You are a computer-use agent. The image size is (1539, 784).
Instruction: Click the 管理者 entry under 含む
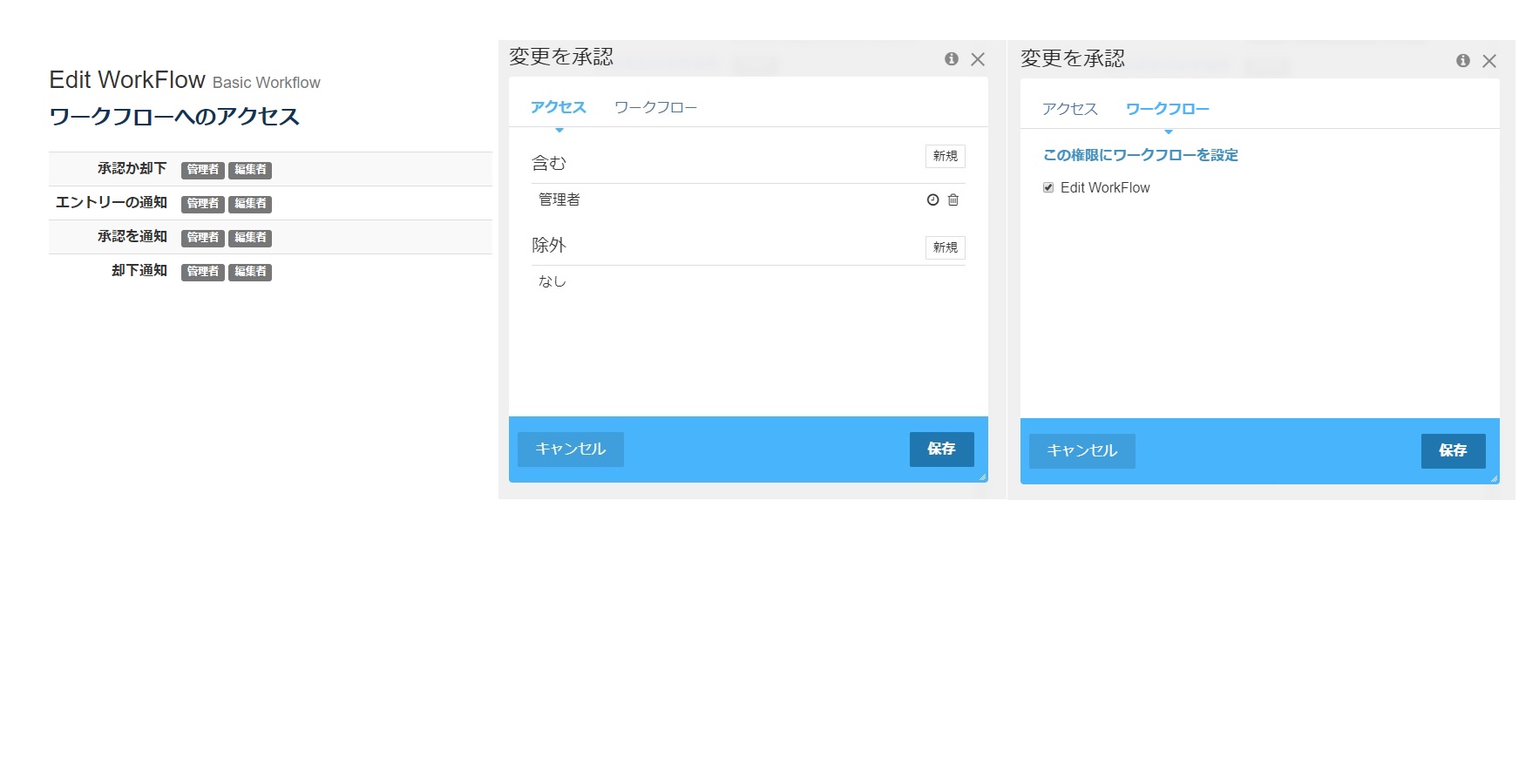tap(559, 199)
